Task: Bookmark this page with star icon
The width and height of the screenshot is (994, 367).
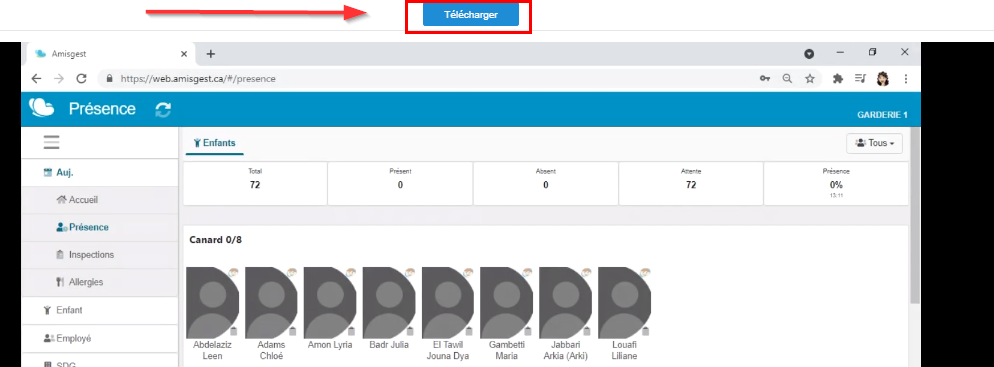Action: pos(810,79)
